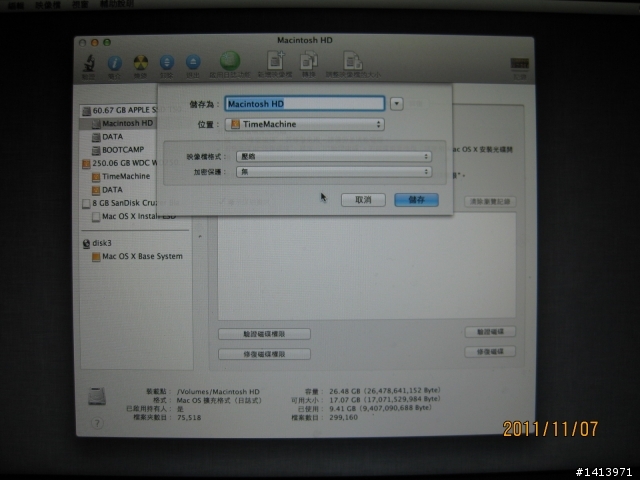Click the blue Save (儲存) button

(x=416, y=200)
